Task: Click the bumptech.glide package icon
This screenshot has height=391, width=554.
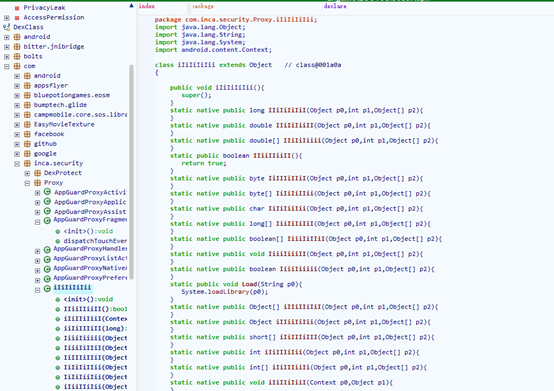Action: [27, 105]
